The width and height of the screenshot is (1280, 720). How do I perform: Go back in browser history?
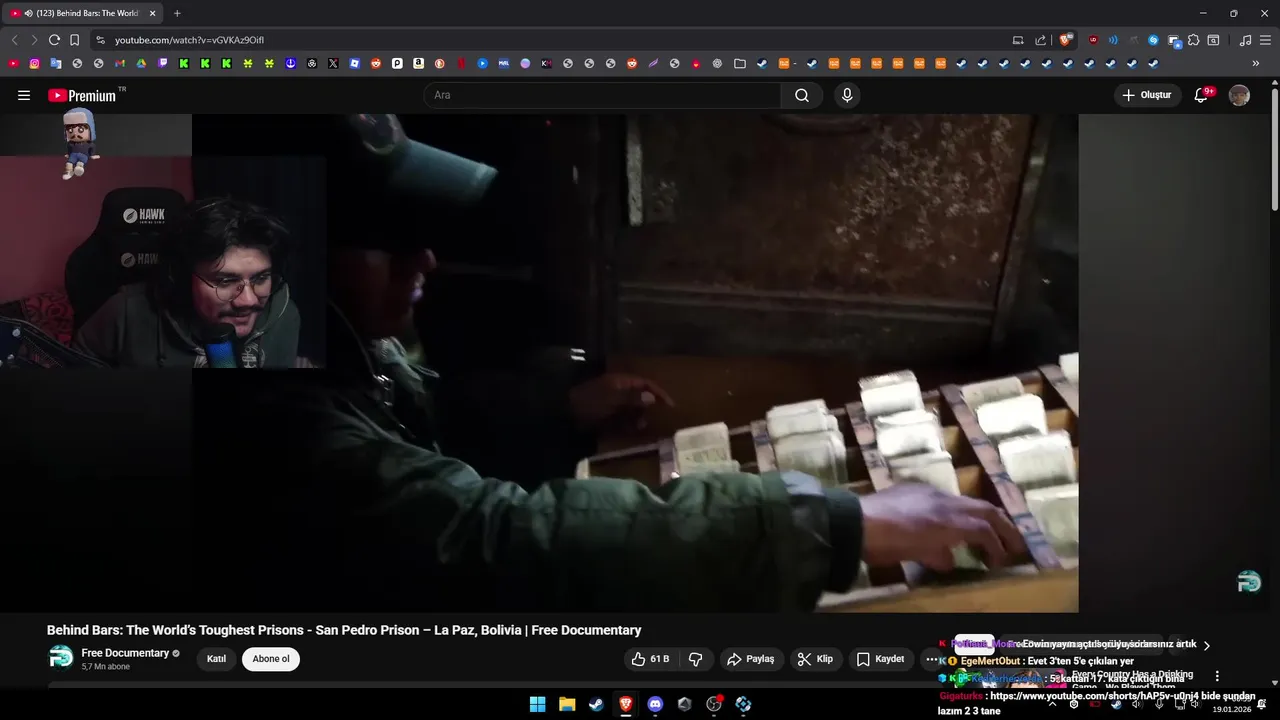click(14, 40)
